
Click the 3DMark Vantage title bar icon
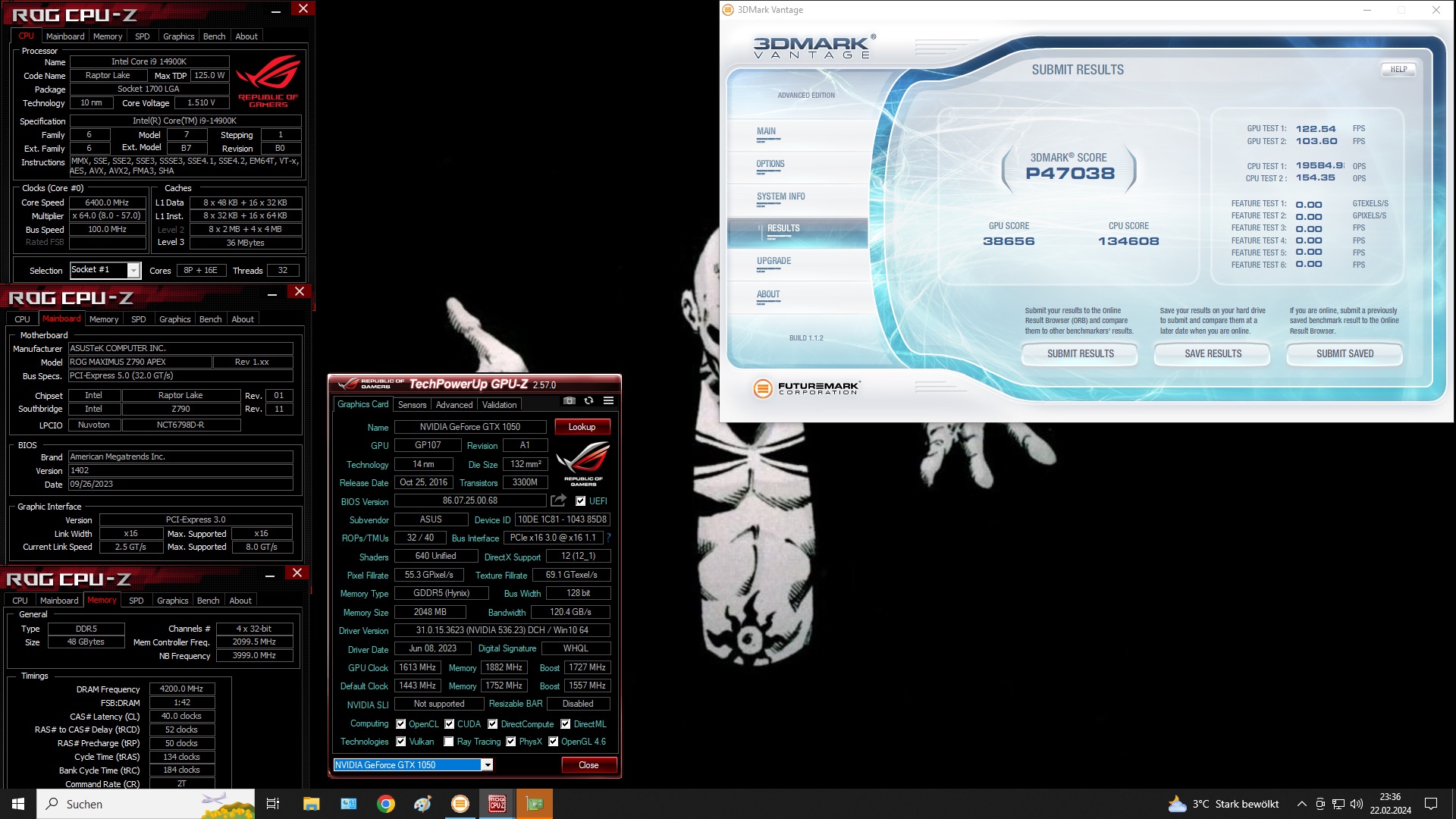[x=728, y=10]
